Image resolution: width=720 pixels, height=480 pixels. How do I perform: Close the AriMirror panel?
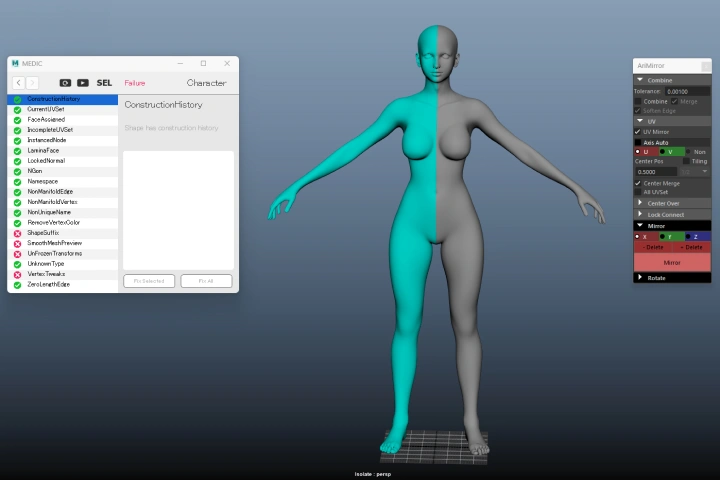pyautogui.click(x=706, y=66)
